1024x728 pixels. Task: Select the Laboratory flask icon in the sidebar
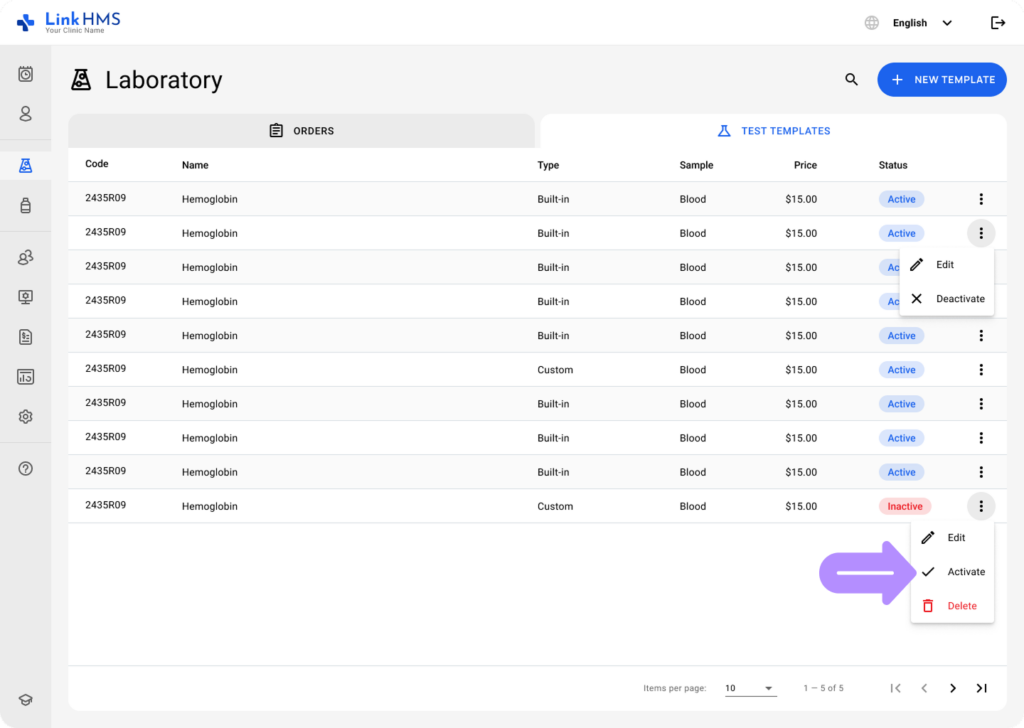click(x=24, y=166)
